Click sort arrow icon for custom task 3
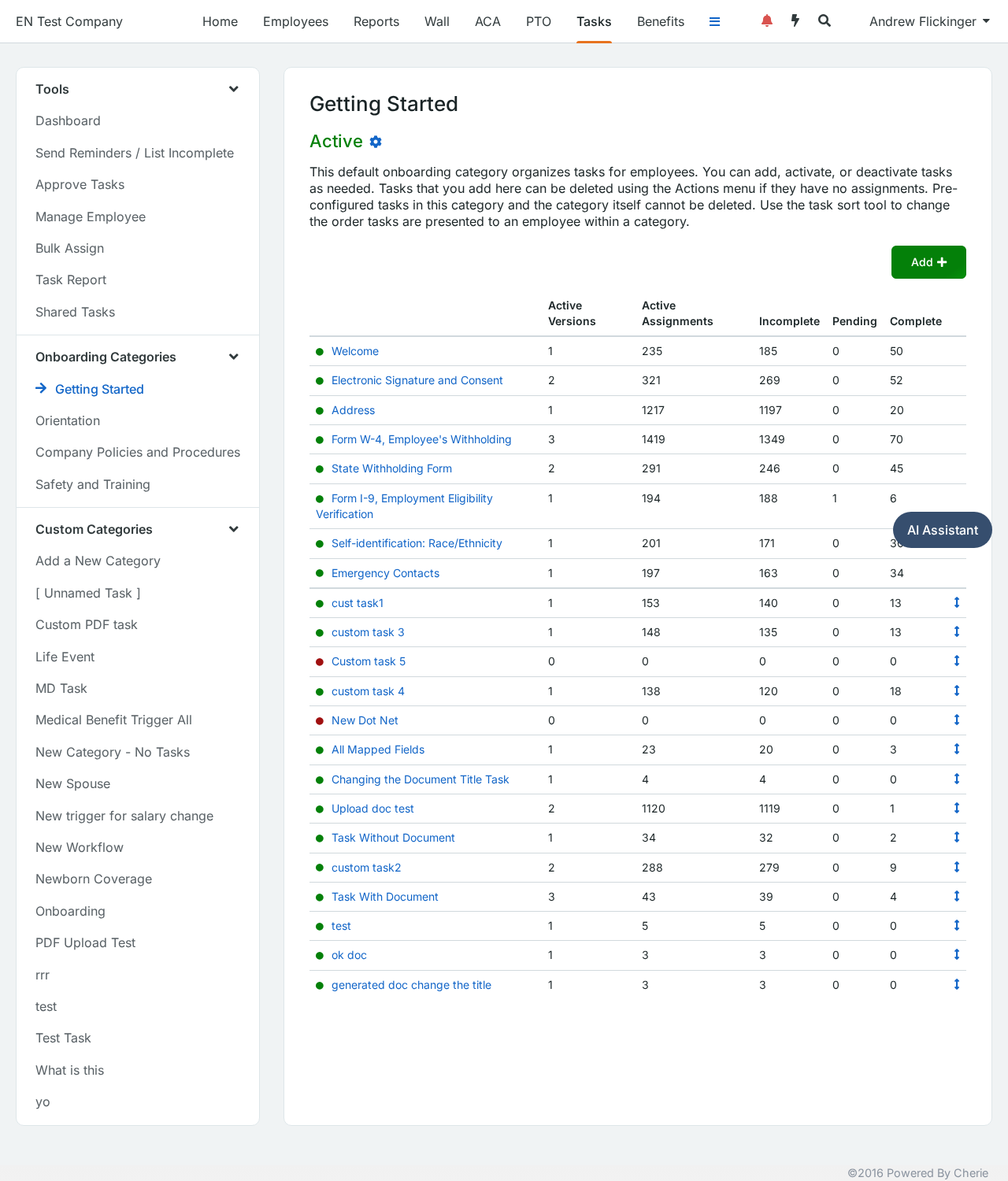1008x1181 pixels. pyautogui.click(x=957, y=631)
